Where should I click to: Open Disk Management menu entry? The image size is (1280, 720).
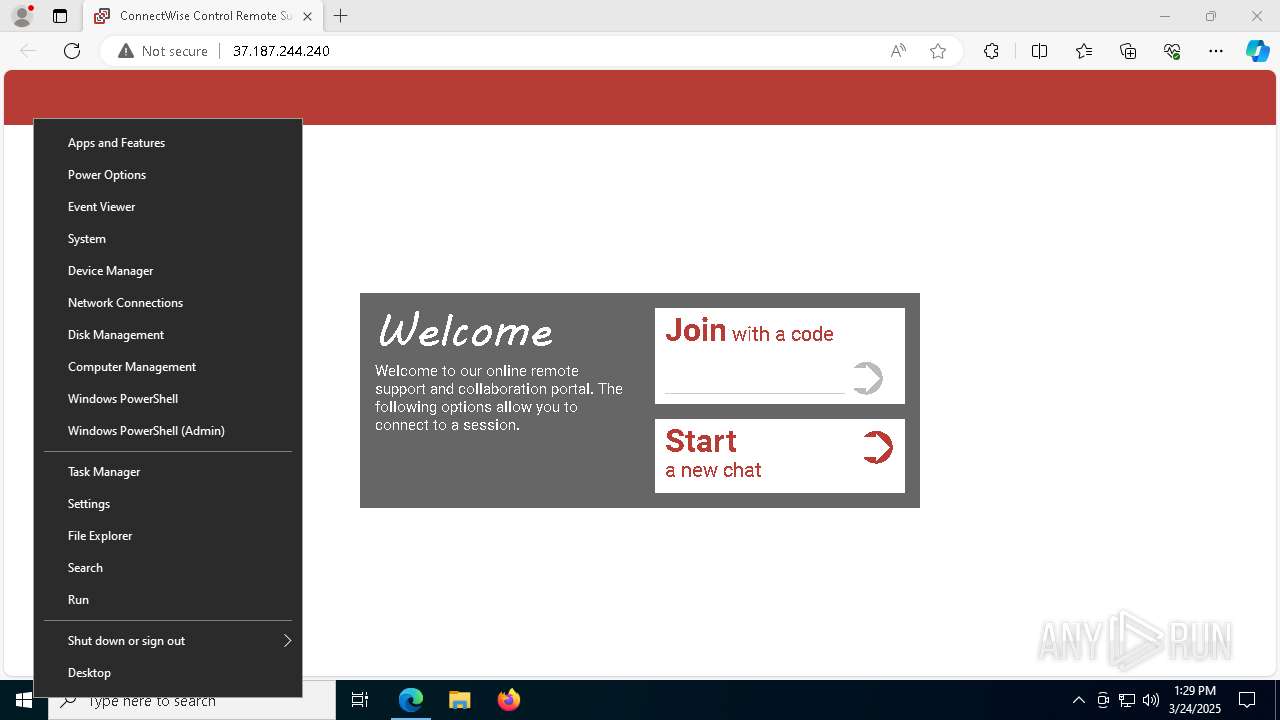(168, 335)
